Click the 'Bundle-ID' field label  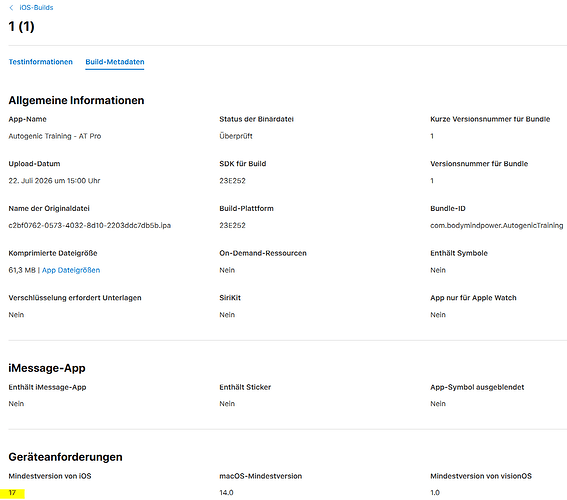pos(448,208)
